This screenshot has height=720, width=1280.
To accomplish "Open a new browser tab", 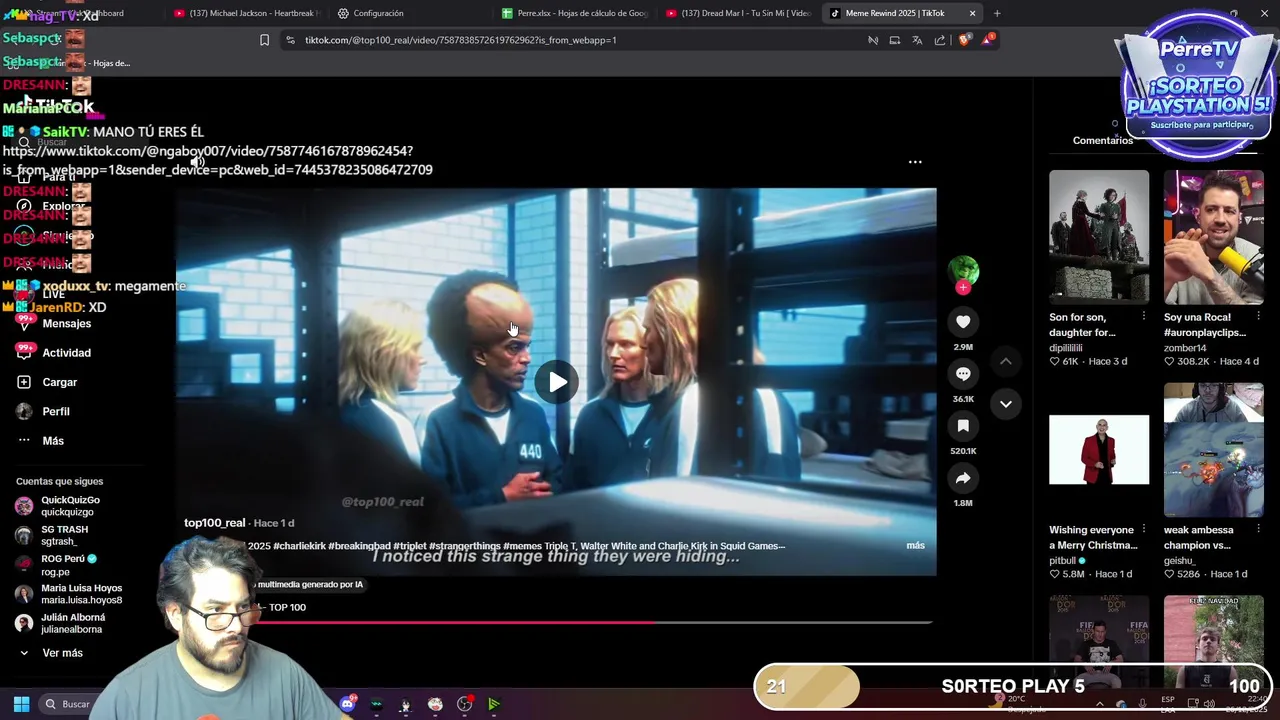I will 997,13.
